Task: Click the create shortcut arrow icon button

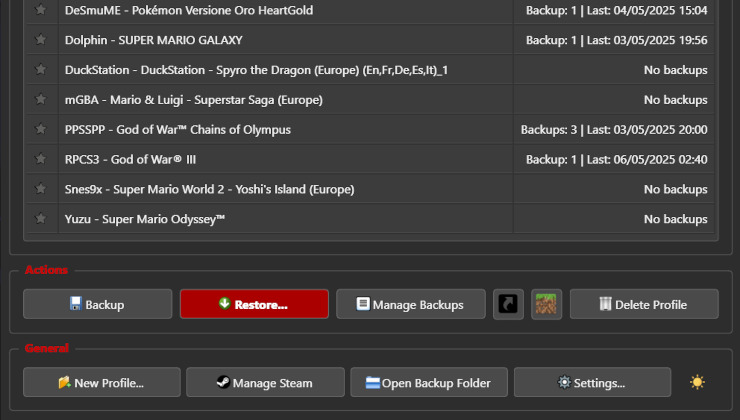Action: [x=508, y=304]
